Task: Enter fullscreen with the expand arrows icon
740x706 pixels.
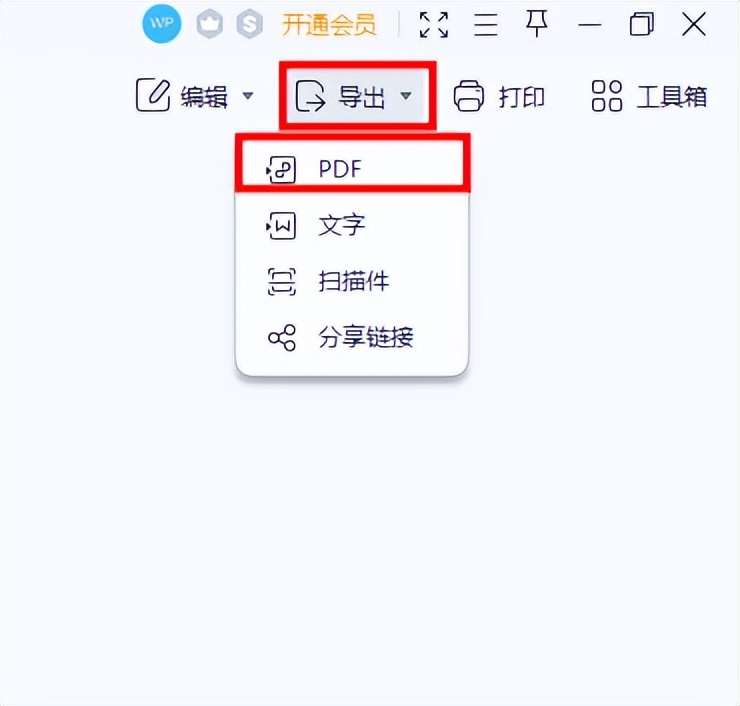Action: [434, 25]
